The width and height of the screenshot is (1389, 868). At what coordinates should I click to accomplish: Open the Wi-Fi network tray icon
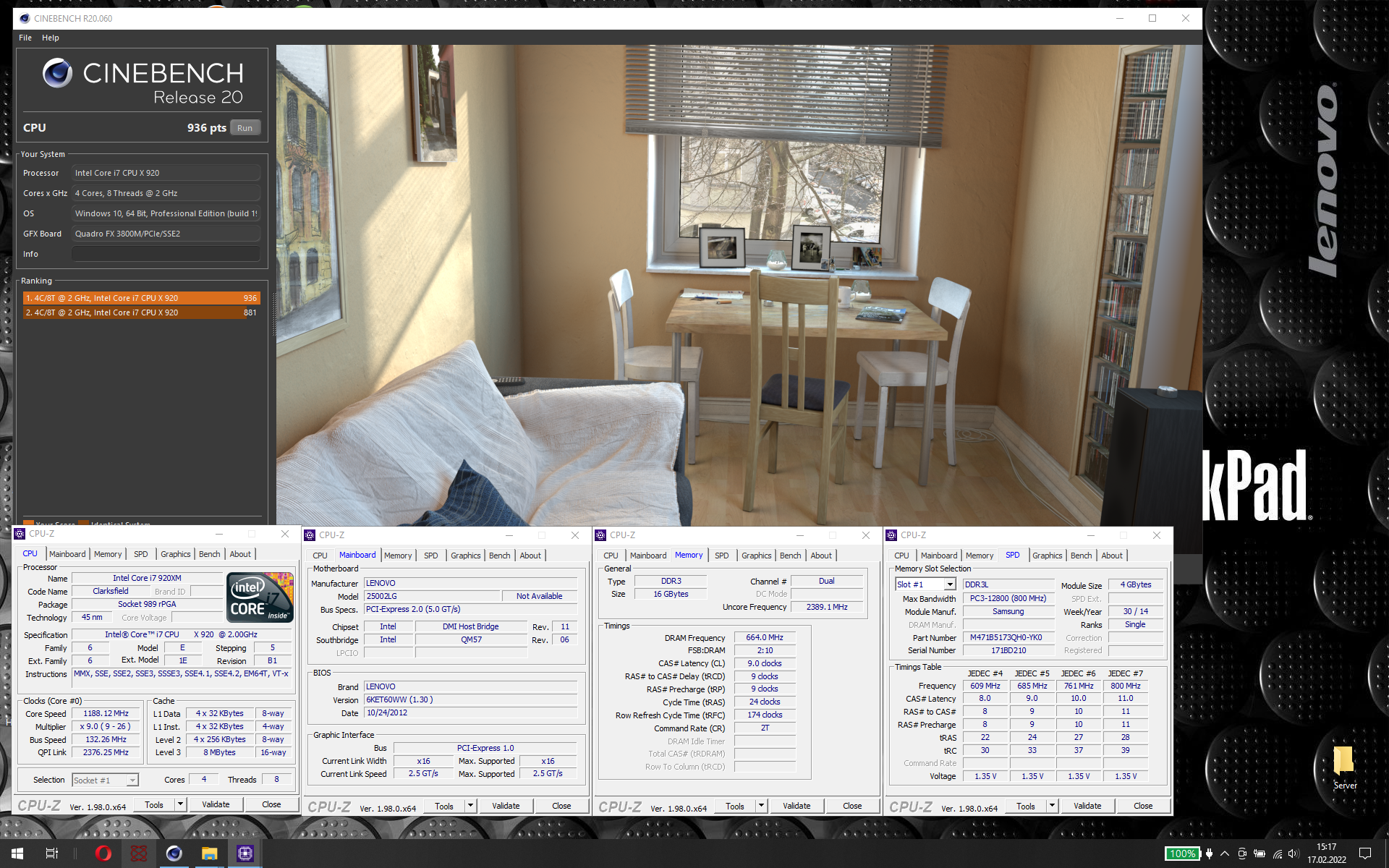click(1278, 854)
